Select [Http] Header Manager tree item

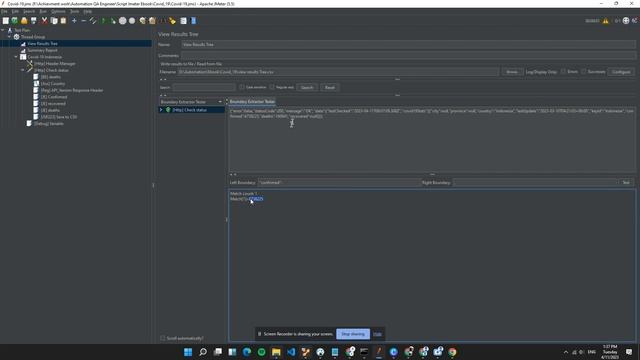pos(55,64)
